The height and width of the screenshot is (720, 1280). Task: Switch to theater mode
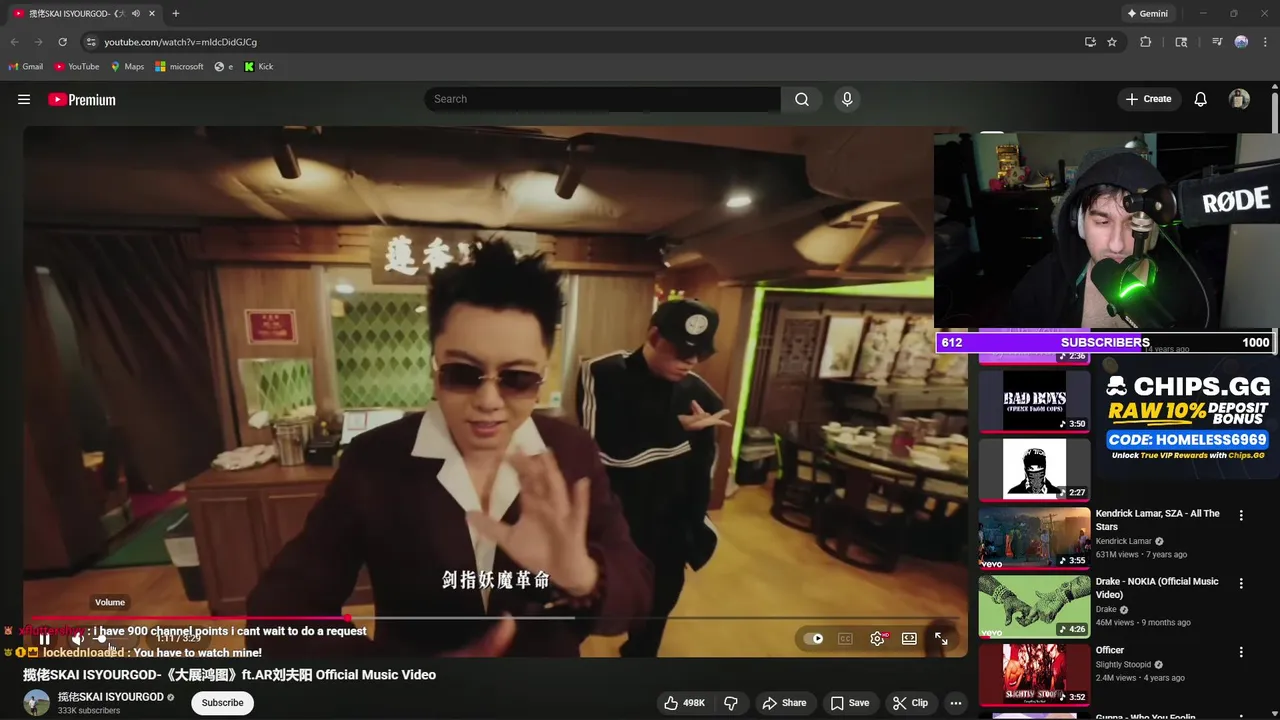coord(909,639)
